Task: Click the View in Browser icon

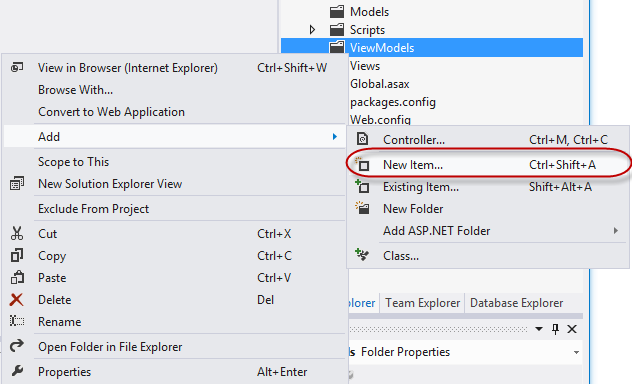Action: coord(17,67)
